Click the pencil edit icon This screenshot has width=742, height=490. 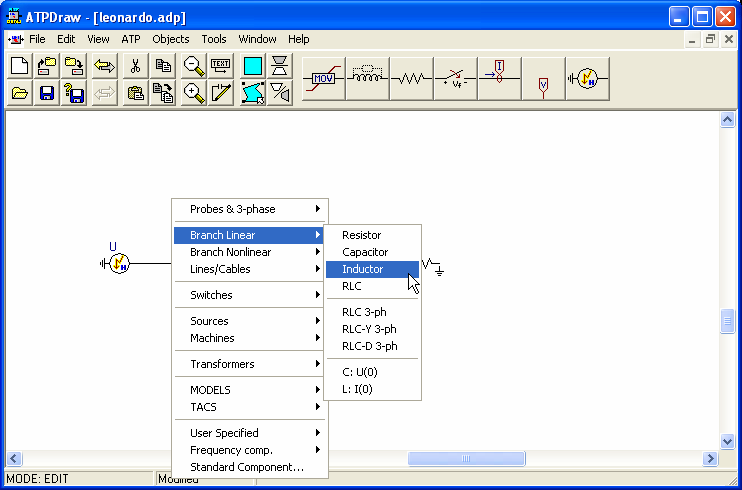[221, 92]
